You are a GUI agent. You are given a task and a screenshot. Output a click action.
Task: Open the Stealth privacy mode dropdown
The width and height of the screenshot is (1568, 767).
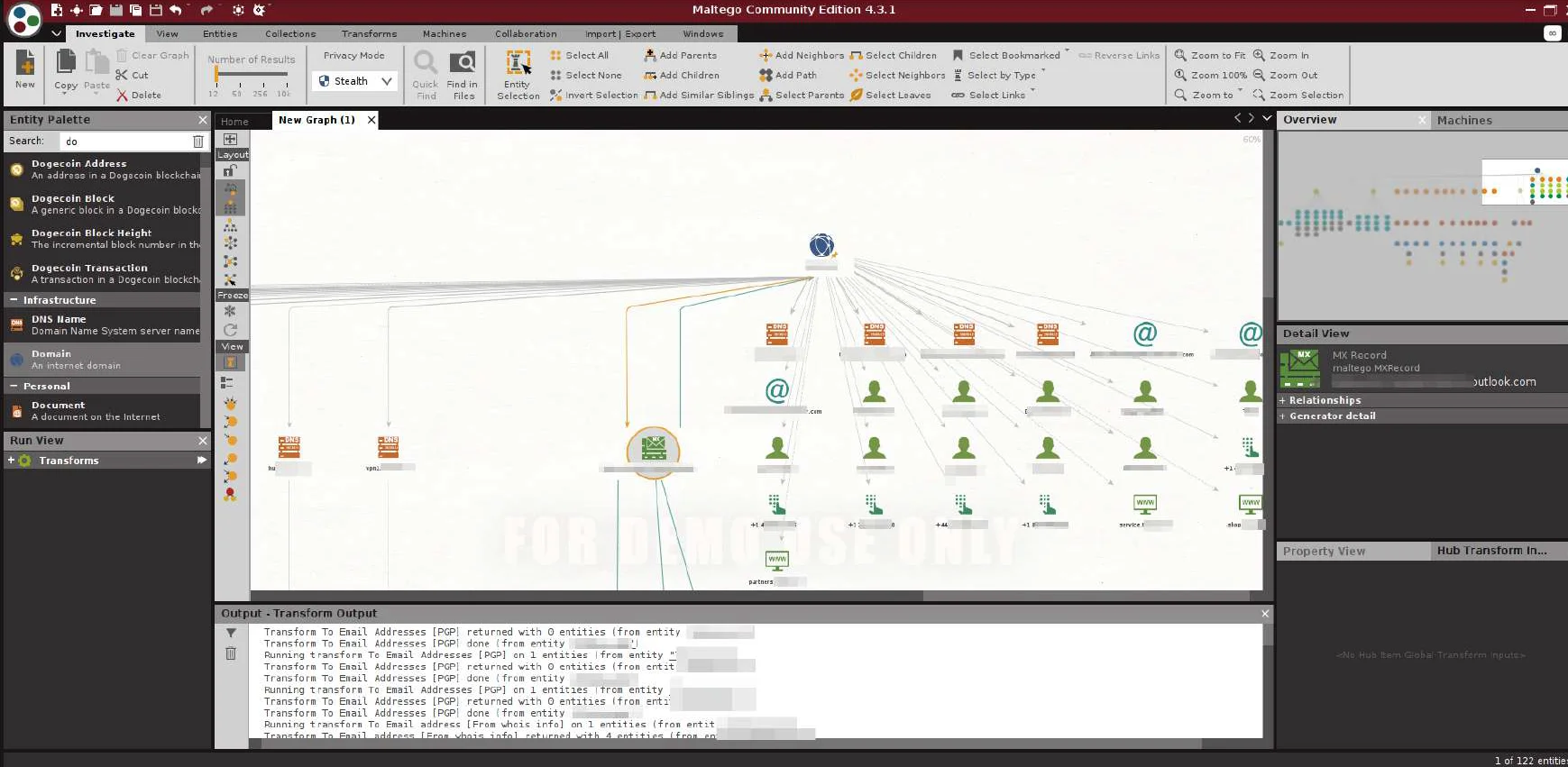tap(355, 81)
